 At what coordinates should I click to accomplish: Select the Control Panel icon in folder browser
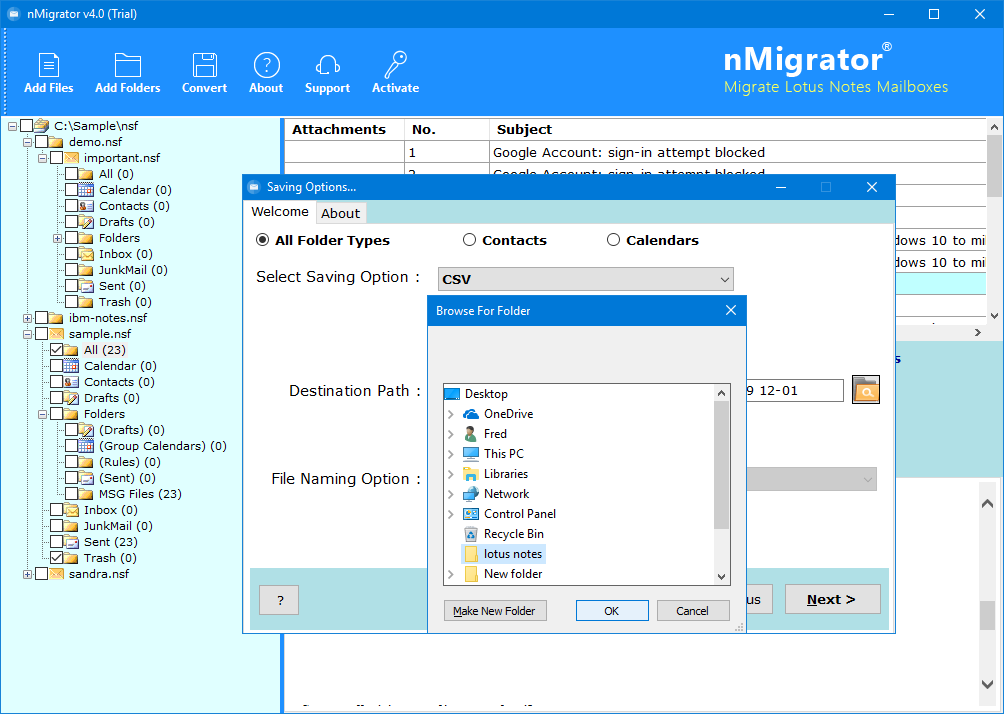coord(471,514)
